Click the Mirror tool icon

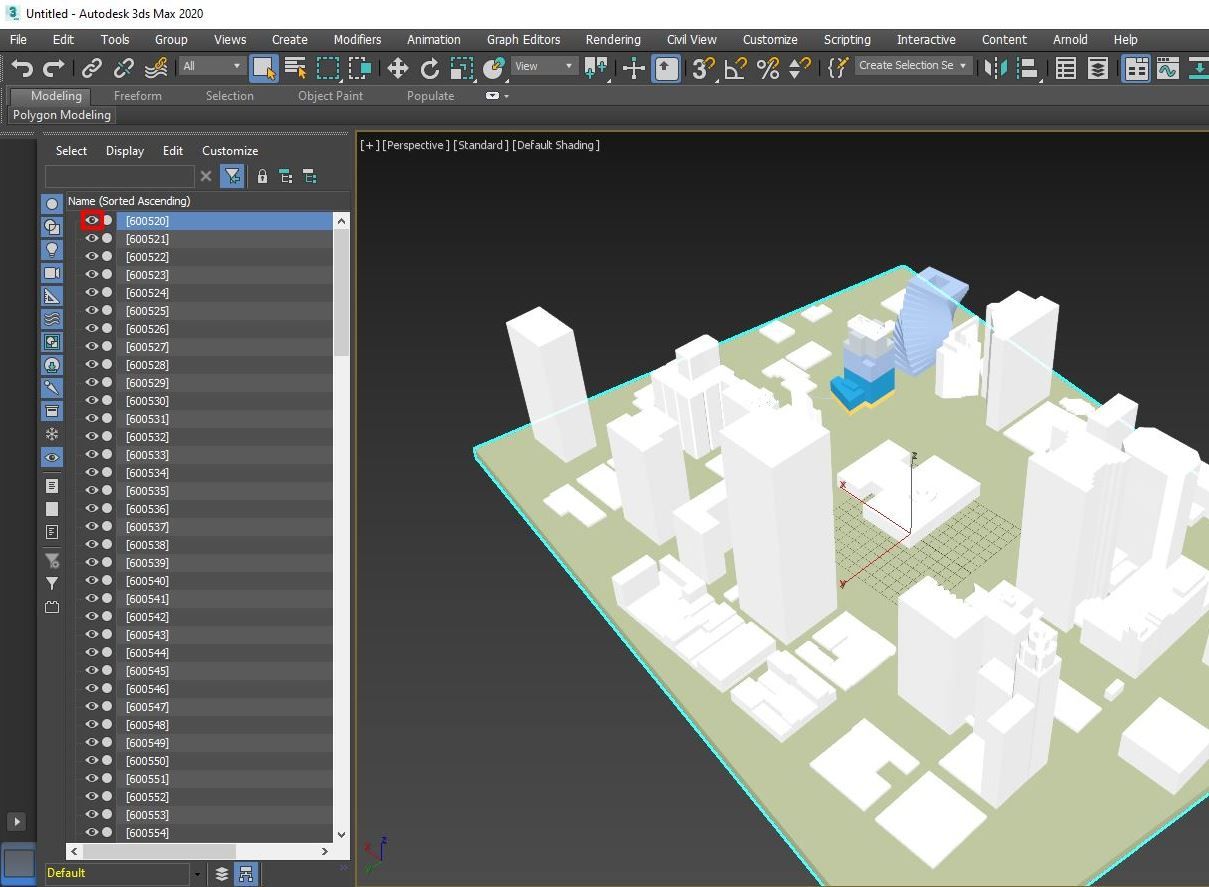tap(995, 67)
